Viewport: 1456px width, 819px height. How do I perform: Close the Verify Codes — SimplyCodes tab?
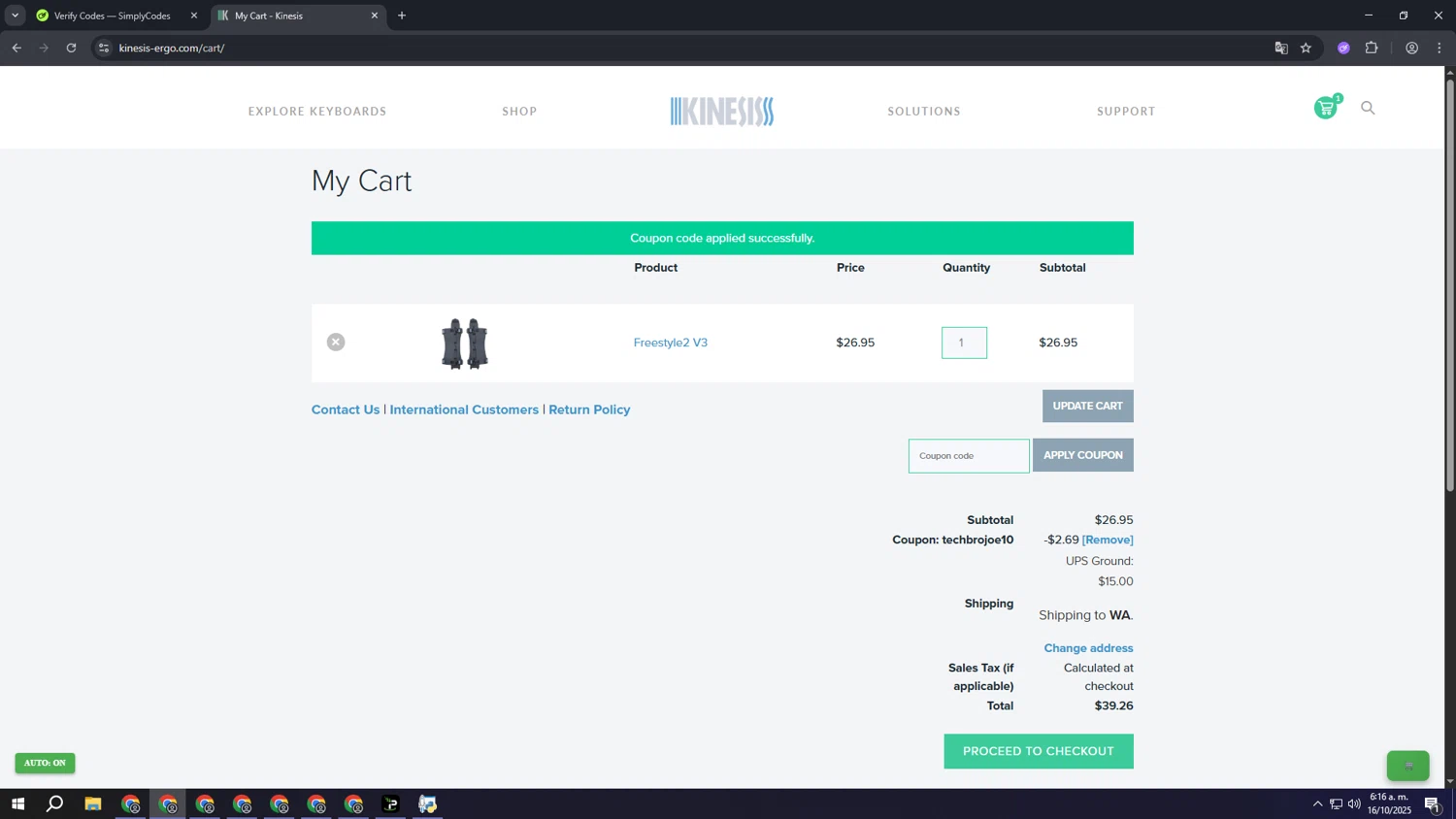coord(193,16)
